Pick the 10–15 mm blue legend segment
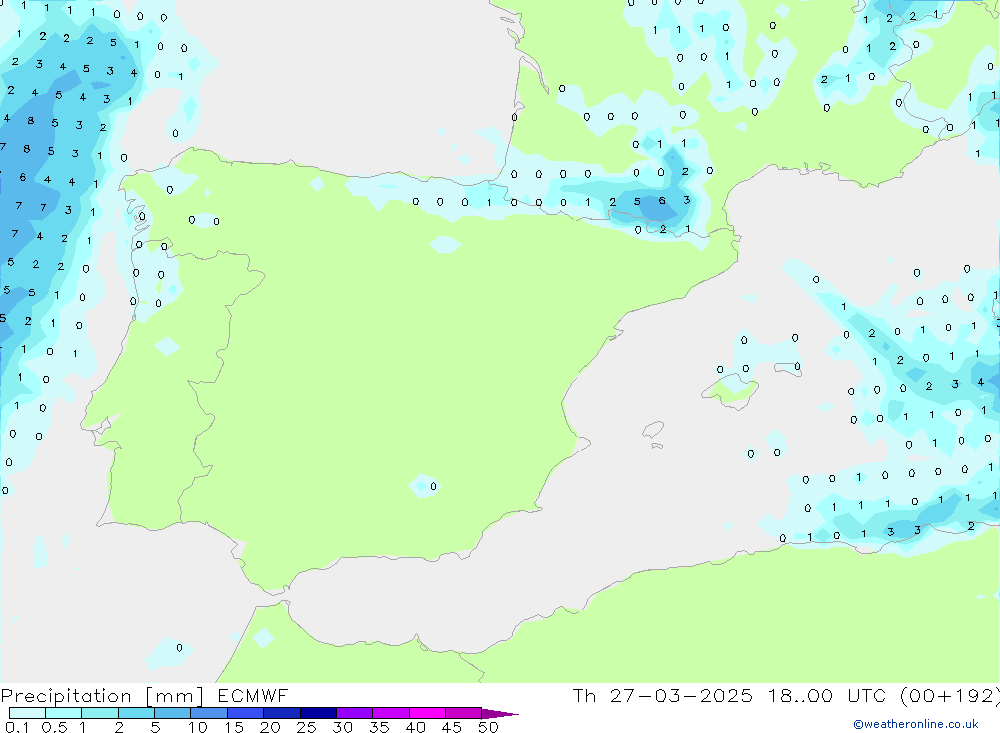 [x=209, y=713]
